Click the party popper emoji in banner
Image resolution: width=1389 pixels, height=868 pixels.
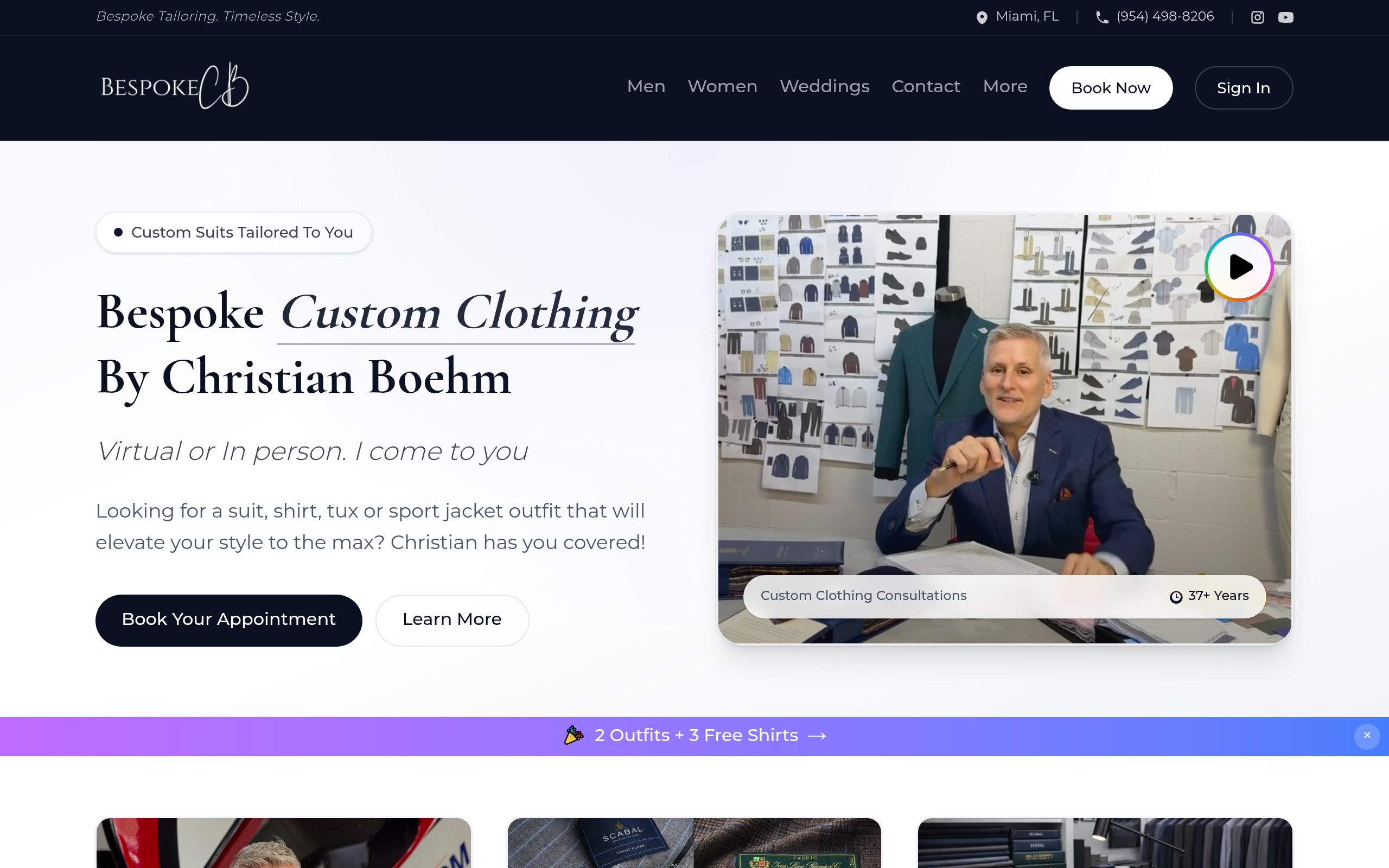pyautogui.click(x=574, y=735)
